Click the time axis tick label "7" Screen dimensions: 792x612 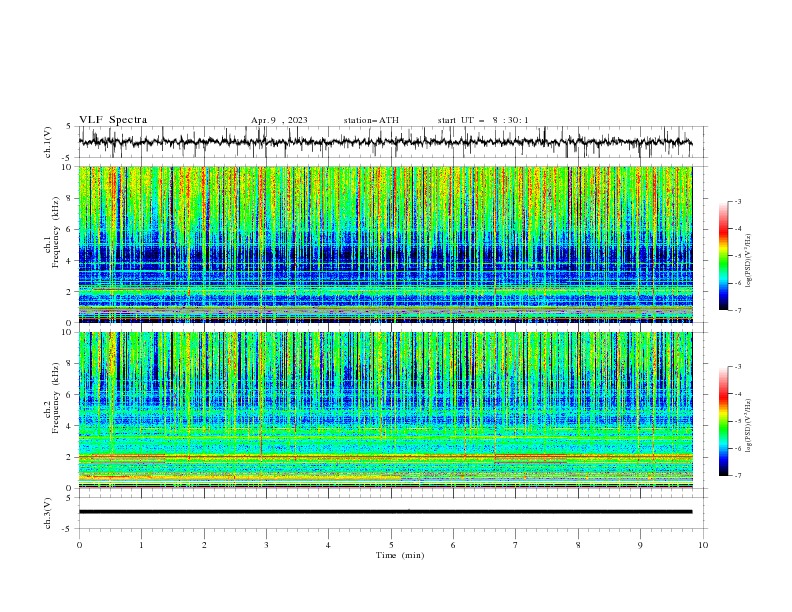[x=516, y=545]
